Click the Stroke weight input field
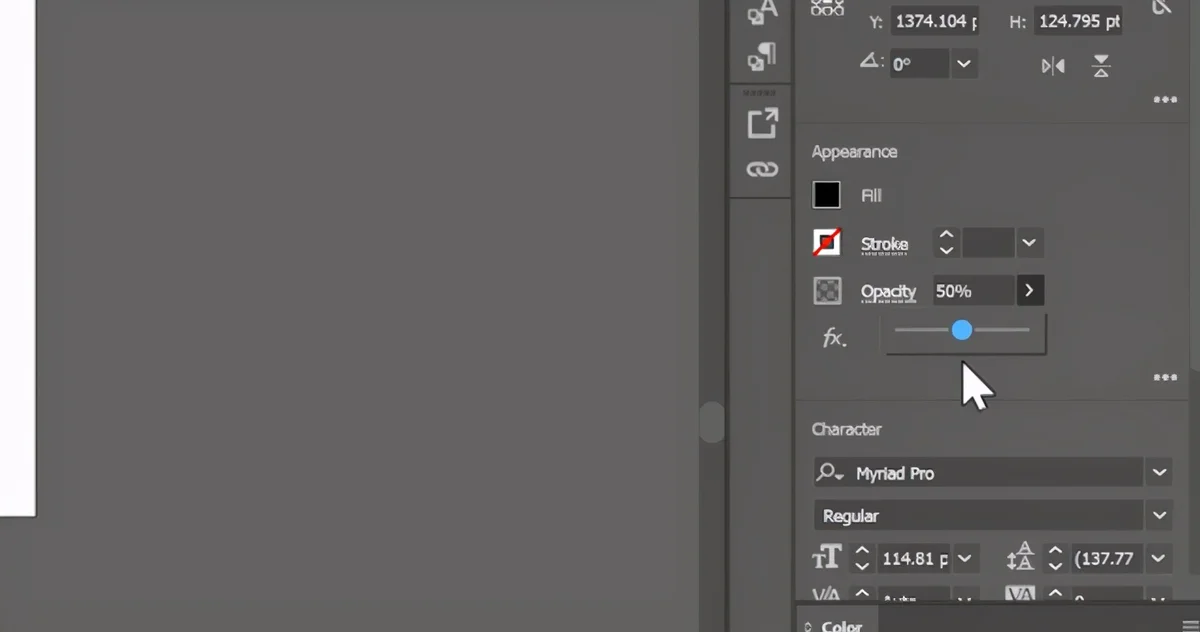Image resolution: width=1200 pixels, height=632 pixels. tap(988, 243)
